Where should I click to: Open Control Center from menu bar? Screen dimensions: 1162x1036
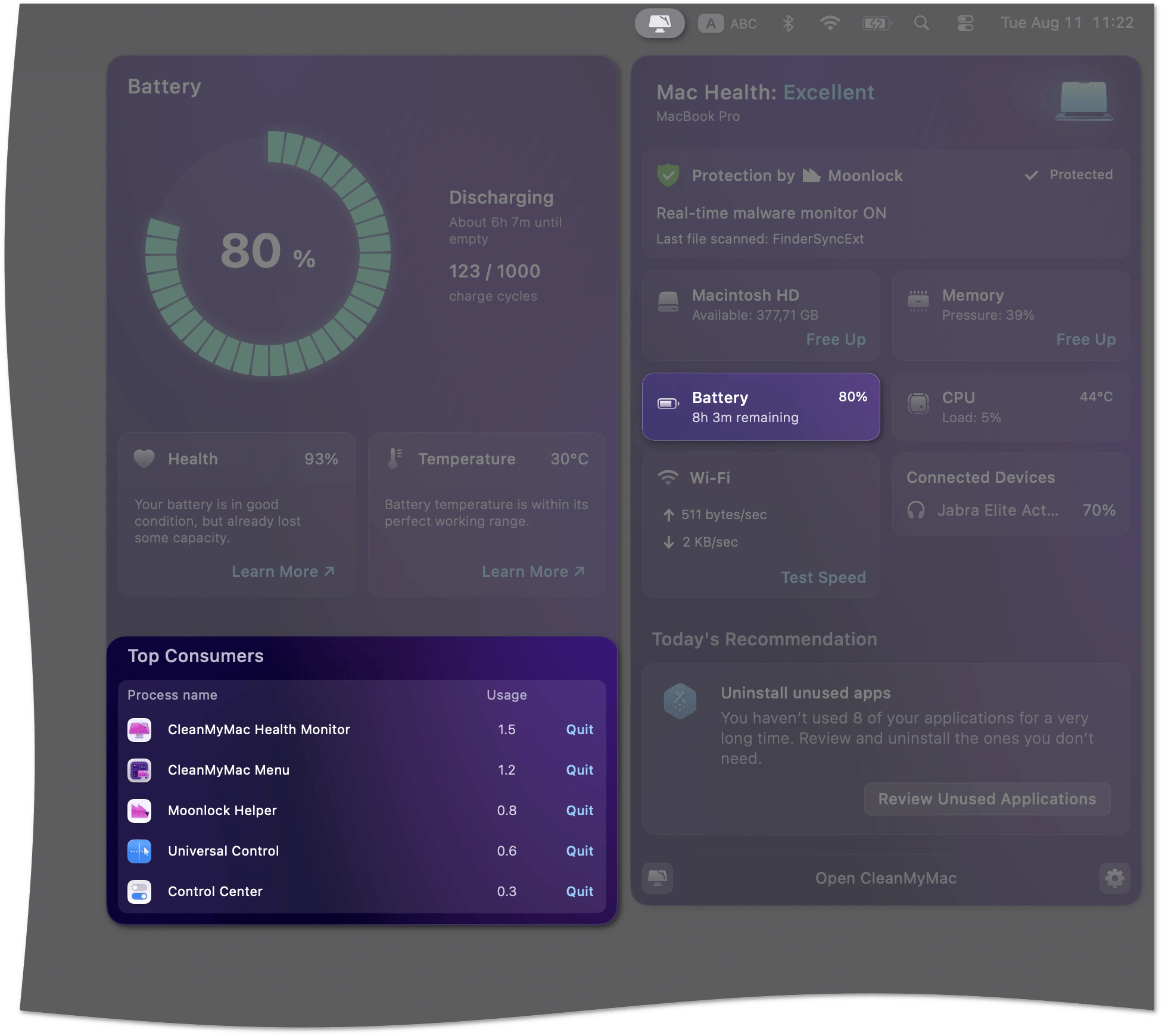[x=965, y=23]
